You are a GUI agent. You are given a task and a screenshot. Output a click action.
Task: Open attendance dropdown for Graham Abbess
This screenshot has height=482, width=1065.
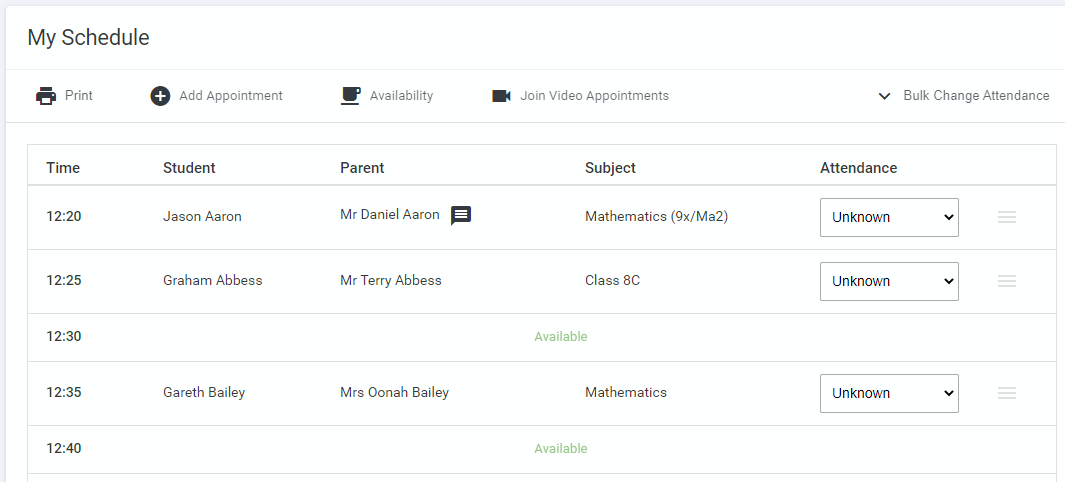pos(889,281)
